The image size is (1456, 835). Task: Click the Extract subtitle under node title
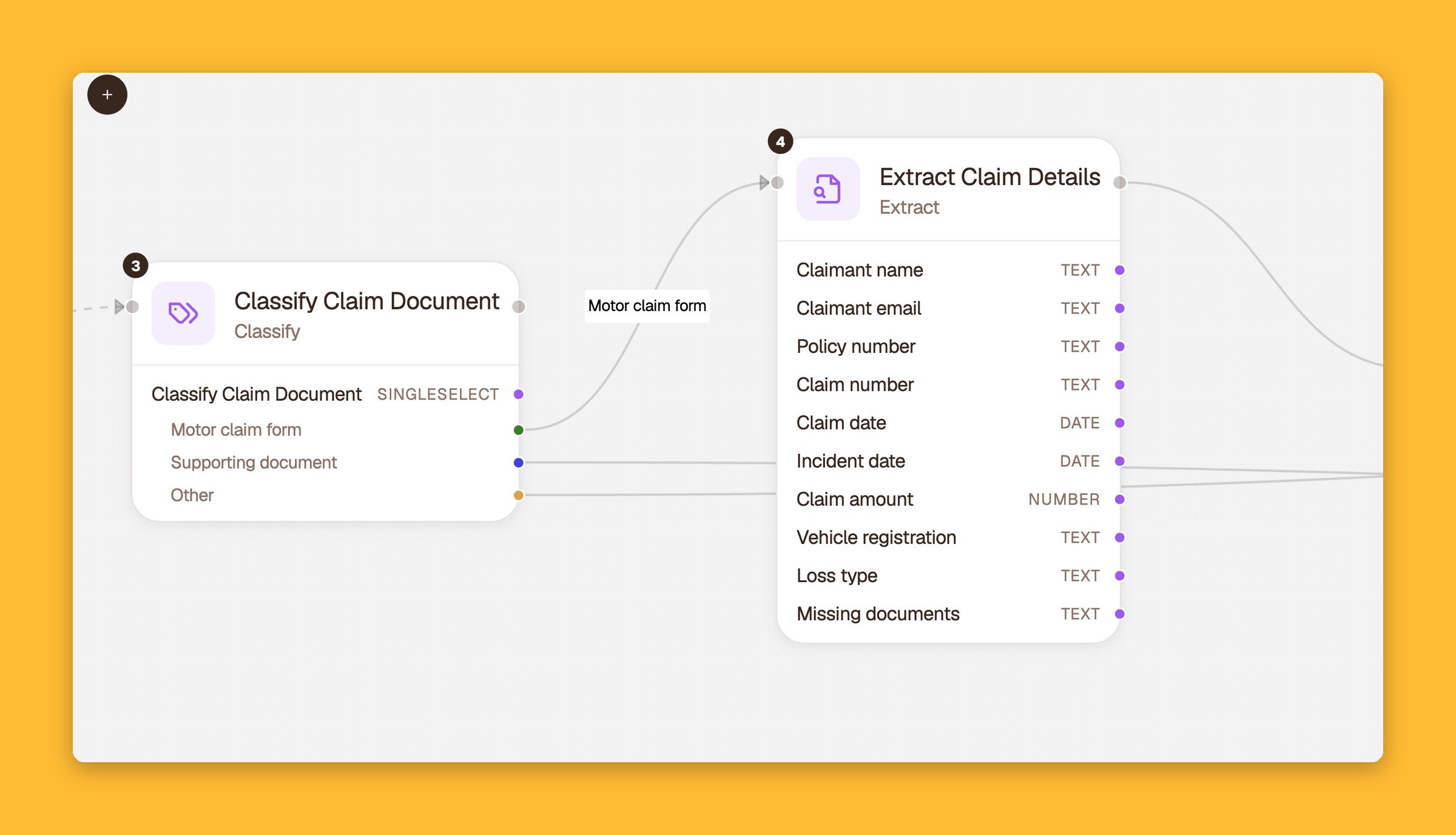point(909,207)
